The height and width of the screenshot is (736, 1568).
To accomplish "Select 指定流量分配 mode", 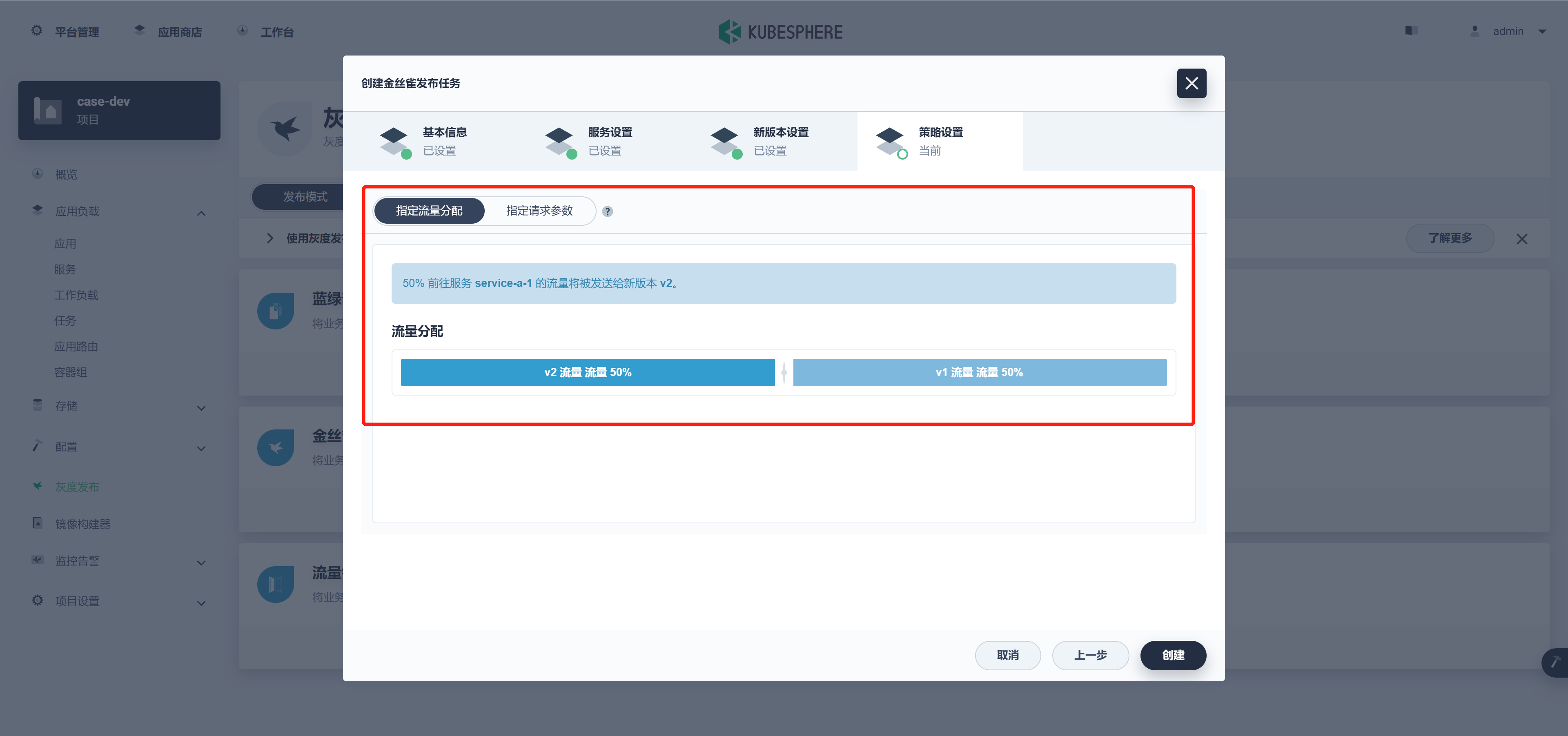I will [429, 211].
